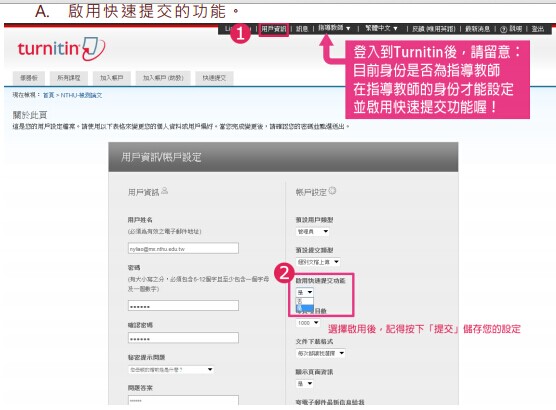Image resolution: width=556 pixels, height=410 pixels.
Task: Switch to the 加入帳戶 tab
Action: point(112,78)
